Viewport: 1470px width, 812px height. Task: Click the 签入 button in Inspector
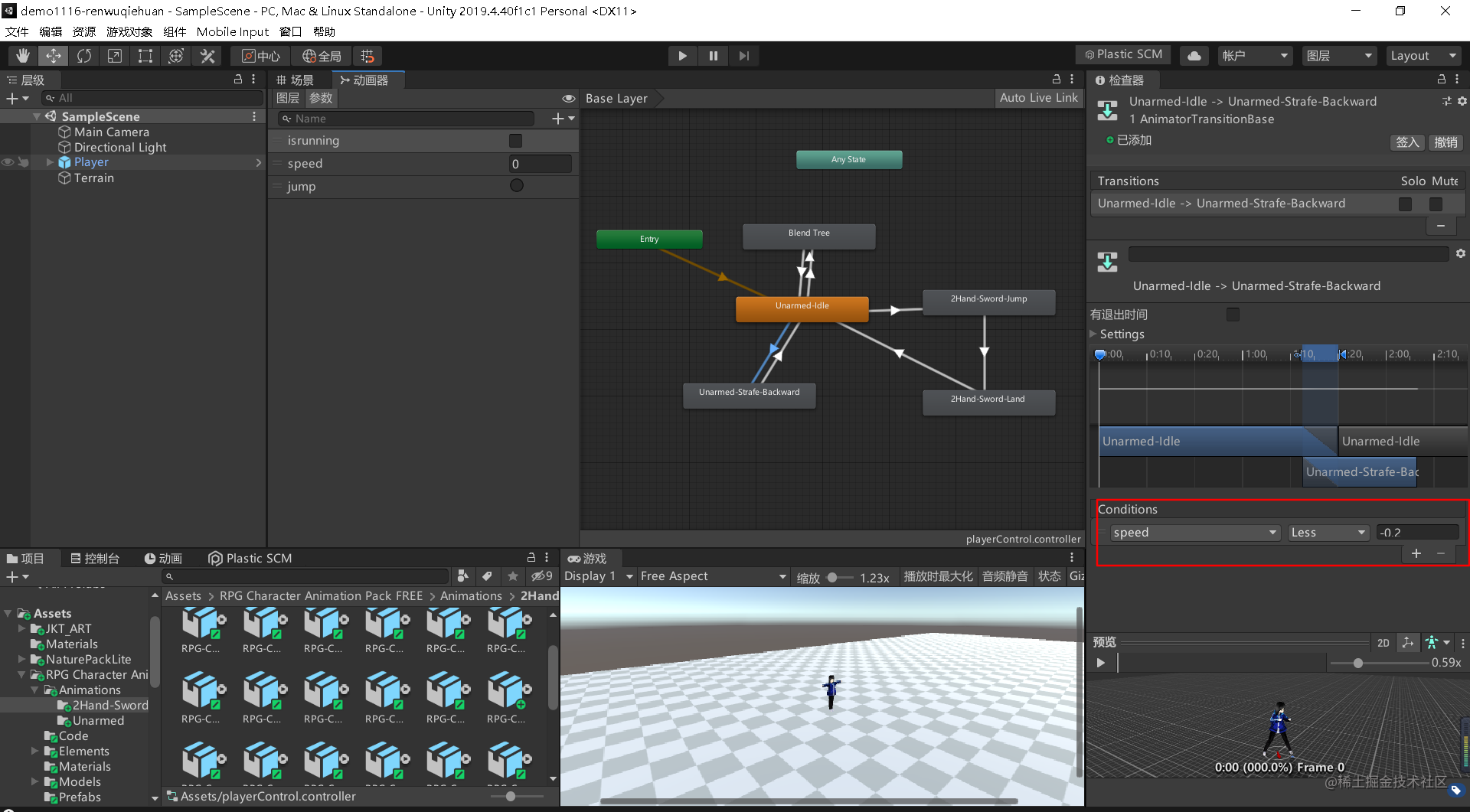tap(1407, 142)
